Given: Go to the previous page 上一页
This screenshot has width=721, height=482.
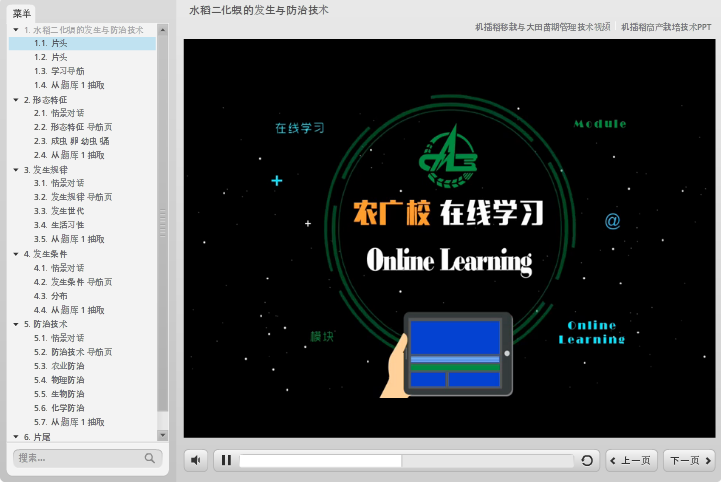Looking at the screenshot, I should coord(632,460).
